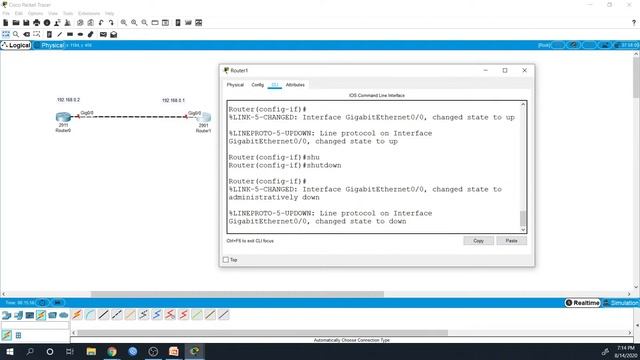Click the Save floppy disk icon
The height and width of the screenshot is (360, 640).
coord(26,23)
